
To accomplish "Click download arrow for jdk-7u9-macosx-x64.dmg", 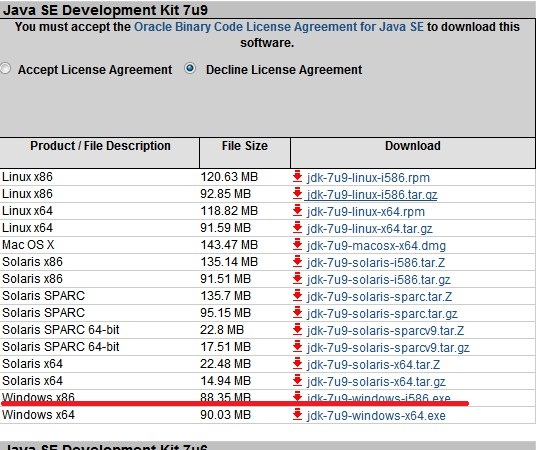I will click(x=297, y=244).
